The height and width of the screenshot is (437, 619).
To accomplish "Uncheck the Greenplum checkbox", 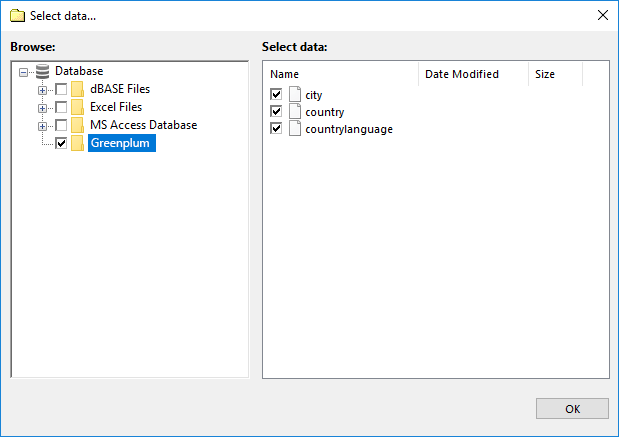I will point(61,143).
